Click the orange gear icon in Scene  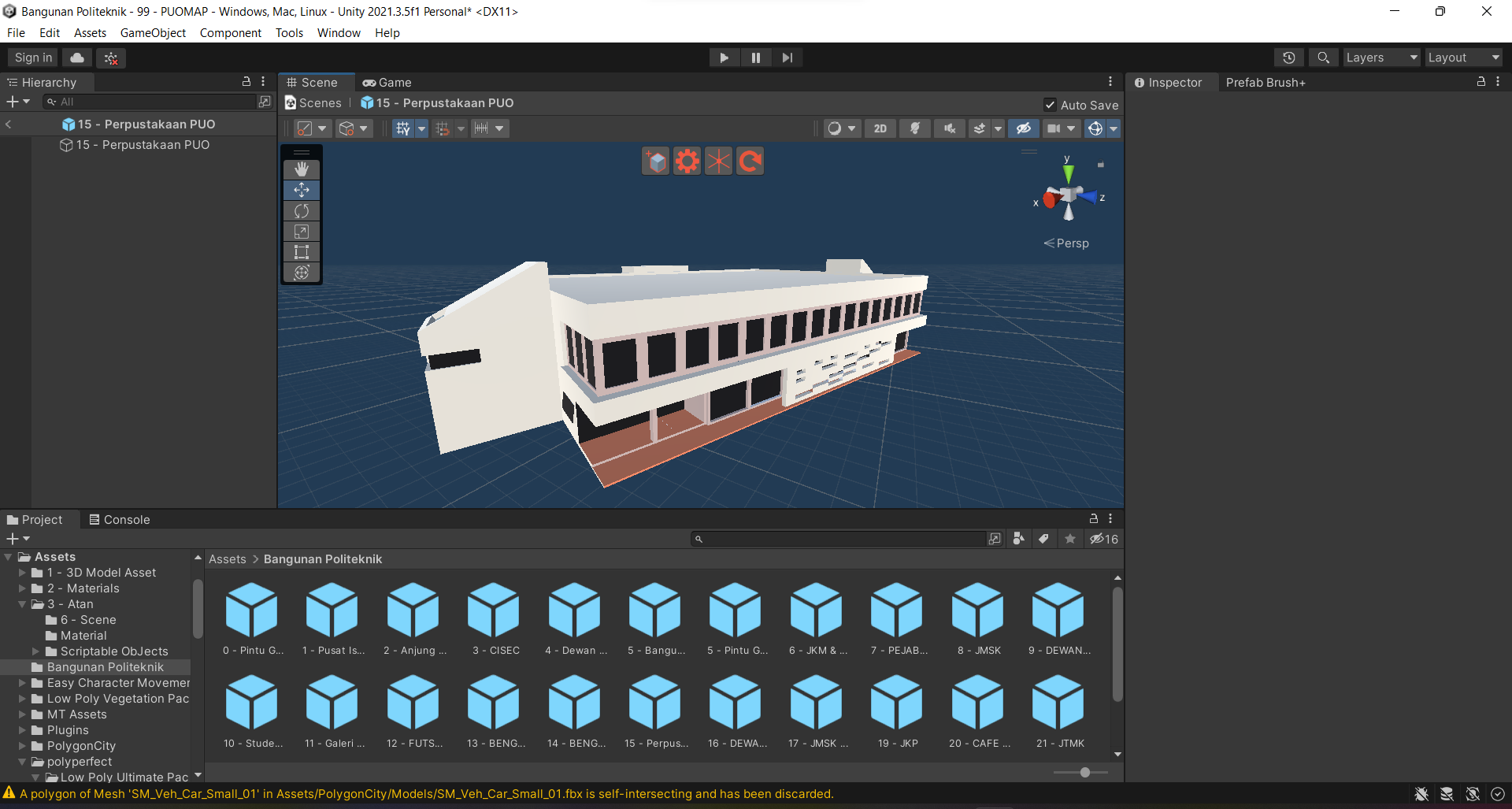click(x=687, y=161)
